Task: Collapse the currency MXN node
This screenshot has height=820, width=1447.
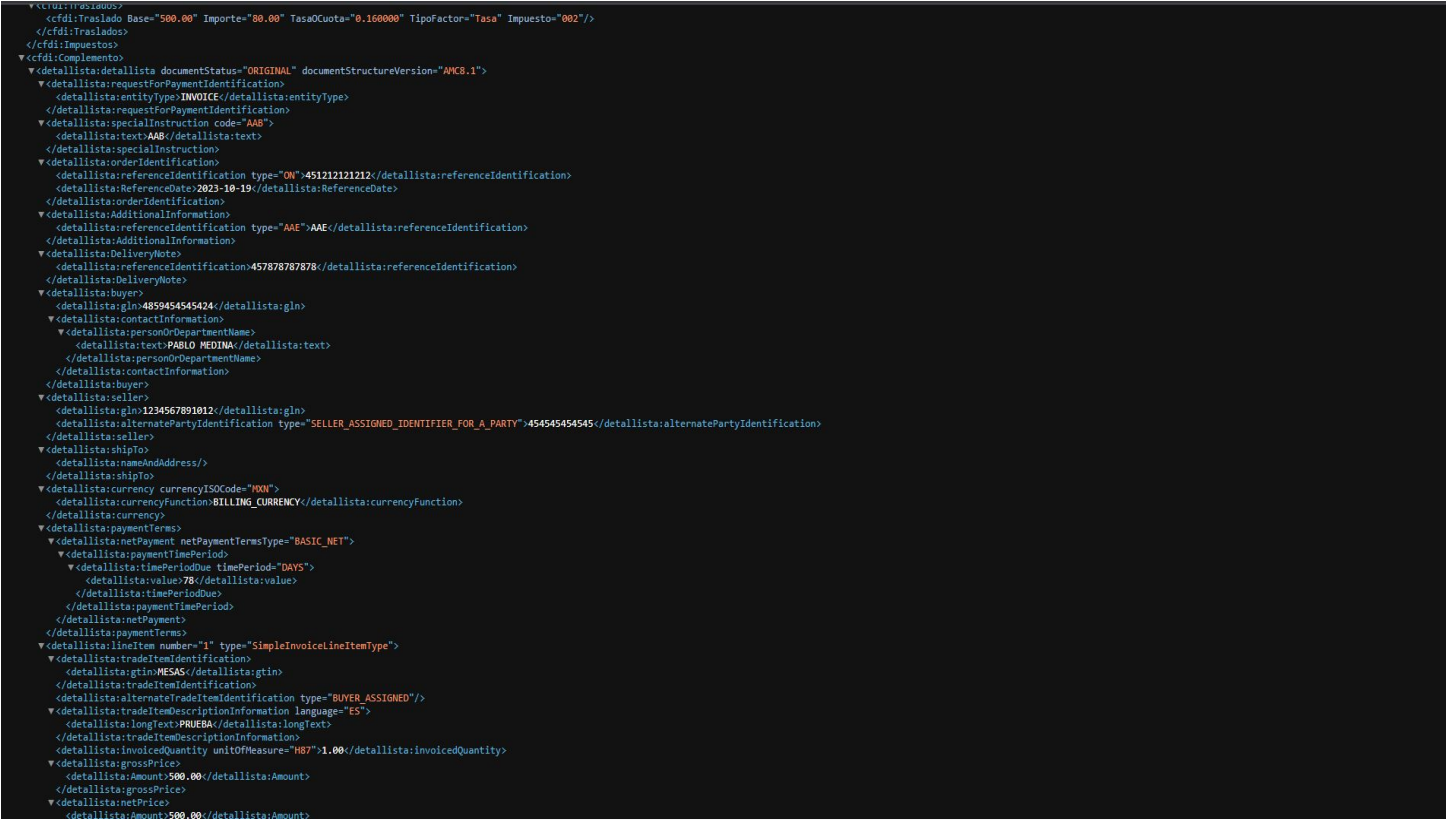Action: point(41,488)
